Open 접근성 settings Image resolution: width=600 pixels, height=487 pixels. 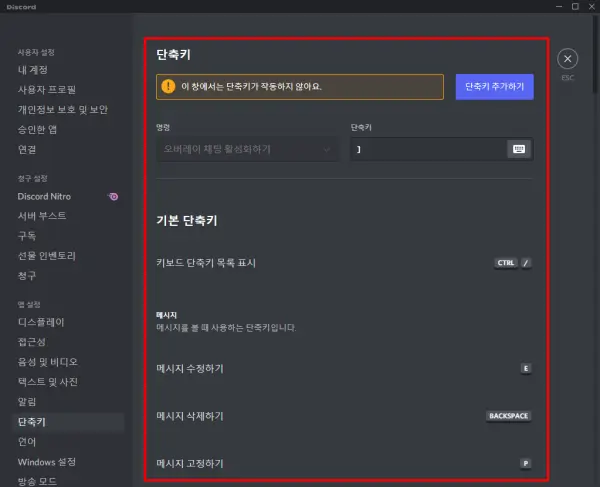tap(32, 342)
